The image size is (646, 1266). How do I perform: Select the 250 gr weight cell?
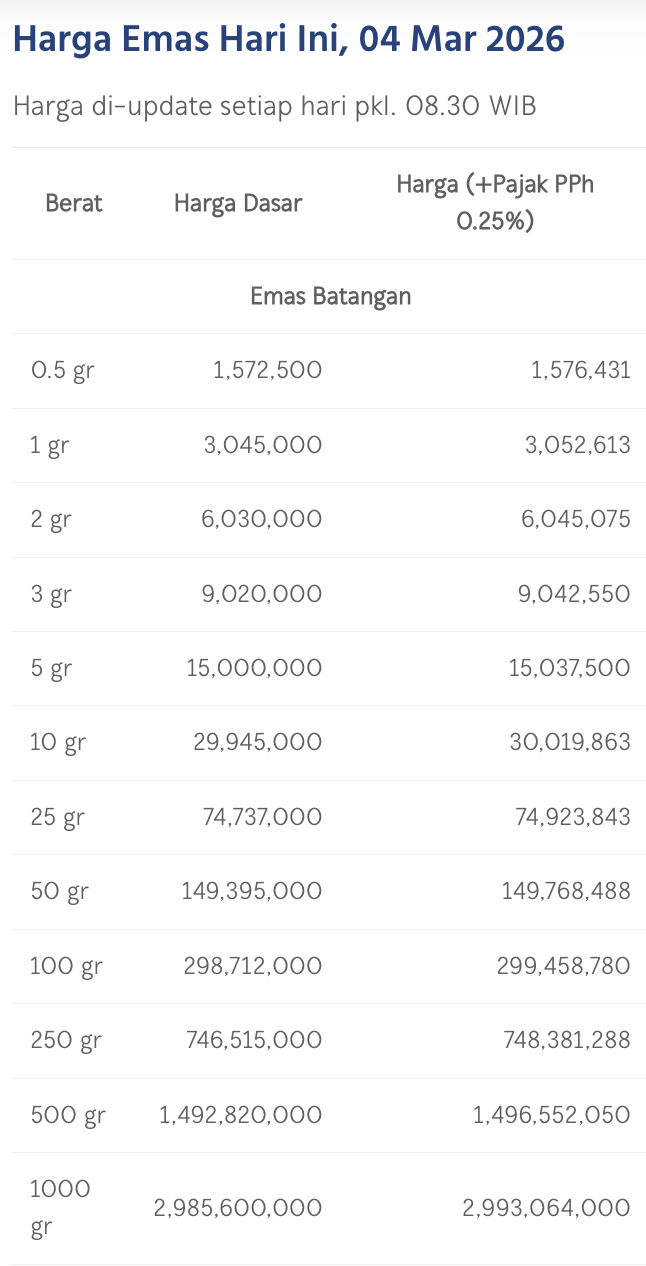66,1041
